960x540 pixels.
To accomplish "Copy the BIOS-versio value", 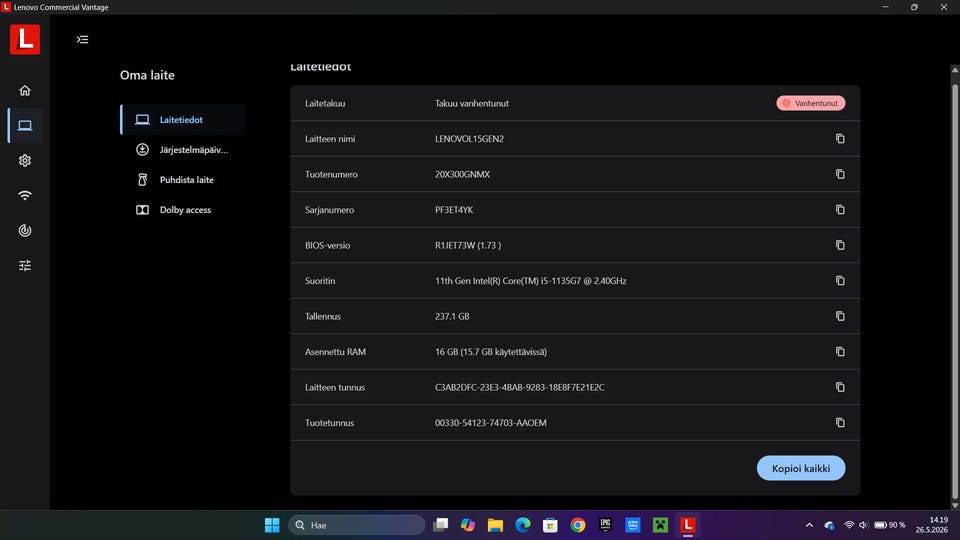I will coord(840,245).
